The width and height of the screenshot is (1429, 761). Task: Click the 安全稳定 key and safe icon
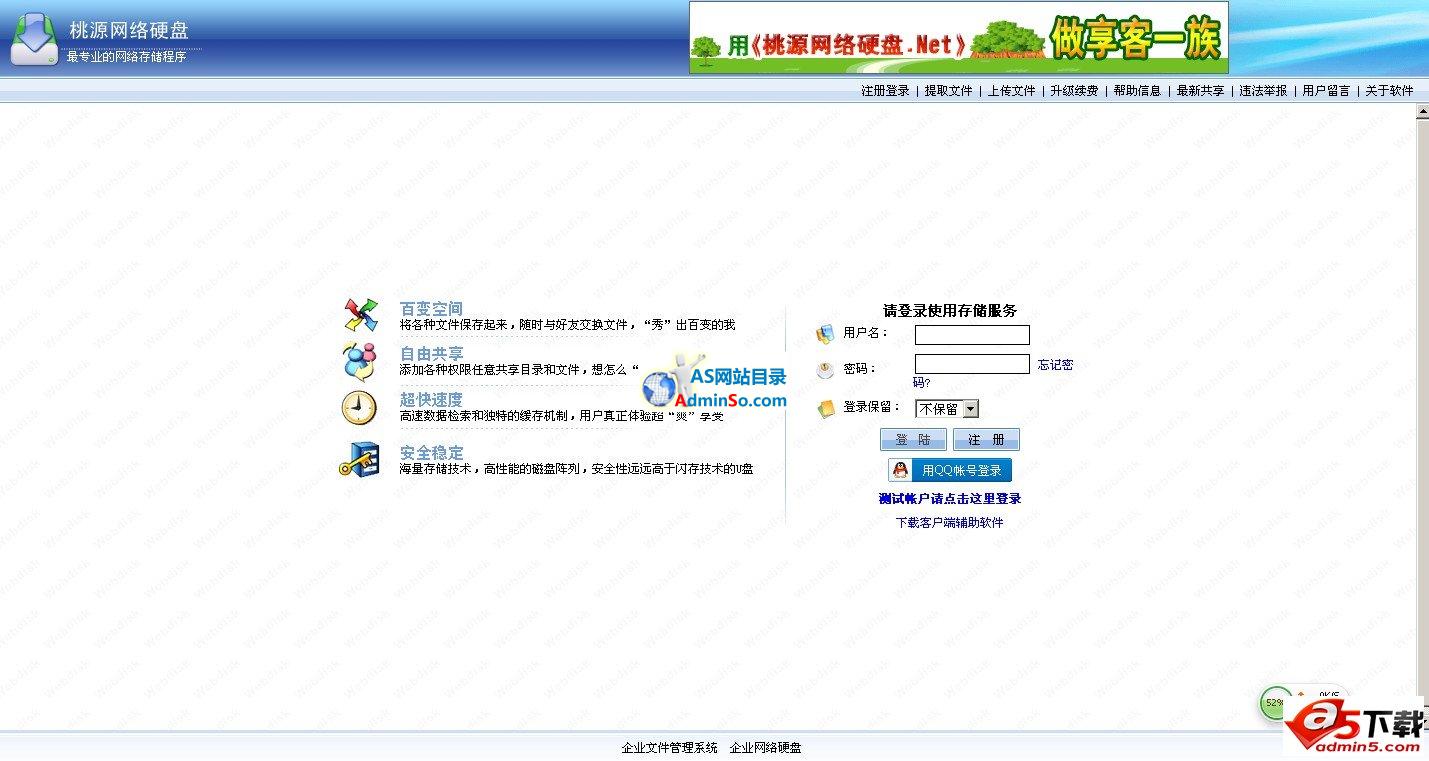[359, 459]
